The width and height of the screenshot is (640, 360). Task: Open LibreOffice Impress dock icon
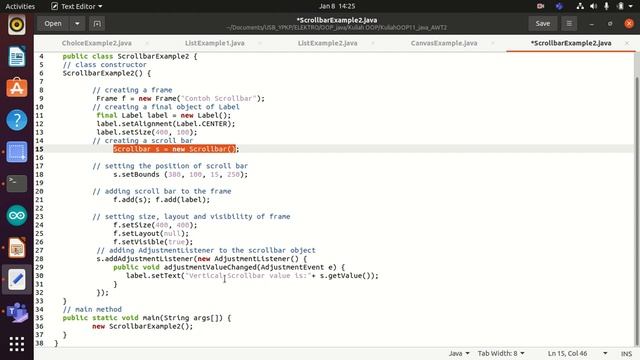17,247
